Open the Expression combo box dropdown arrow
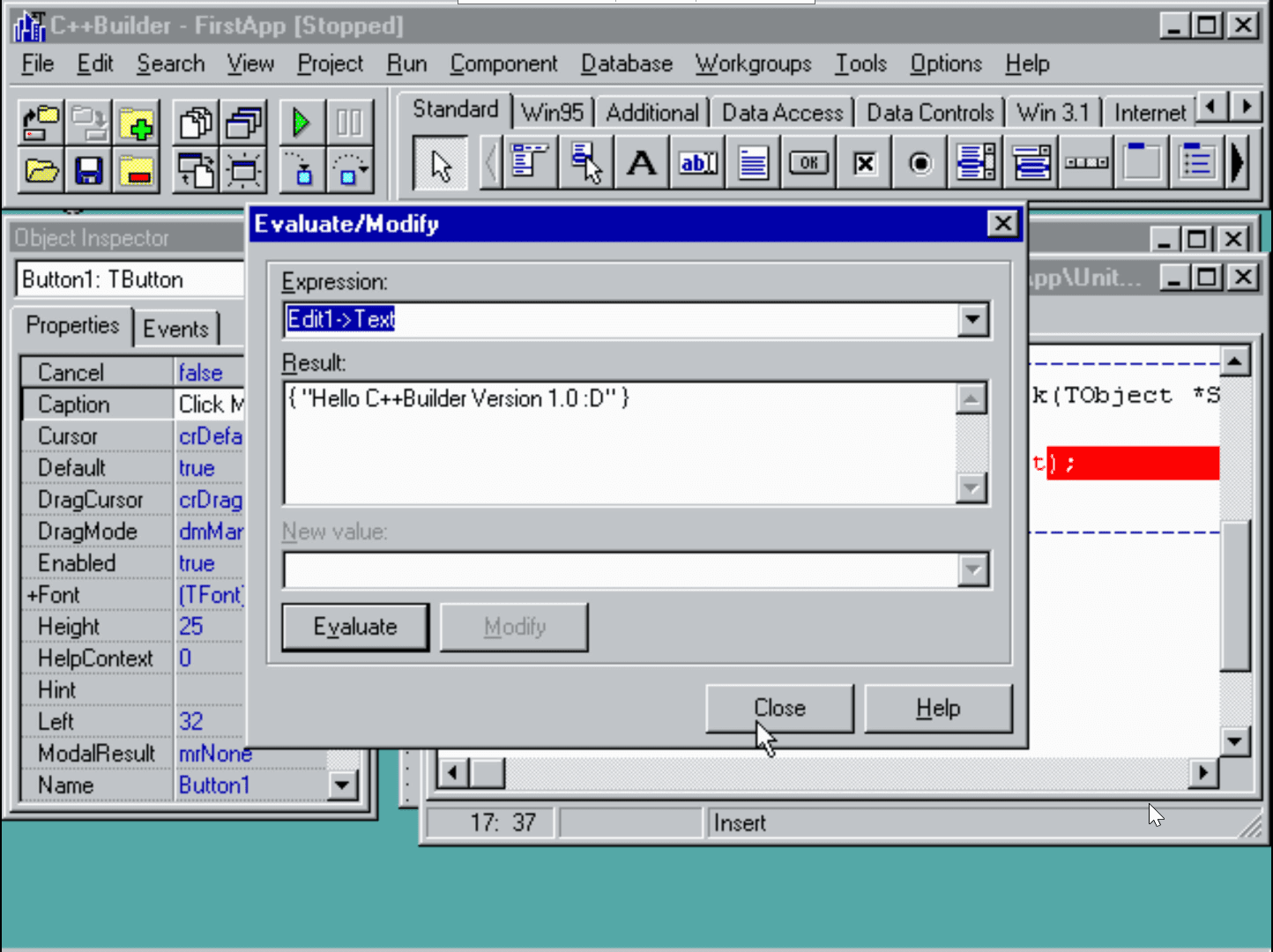 click(x=972, y=319)
